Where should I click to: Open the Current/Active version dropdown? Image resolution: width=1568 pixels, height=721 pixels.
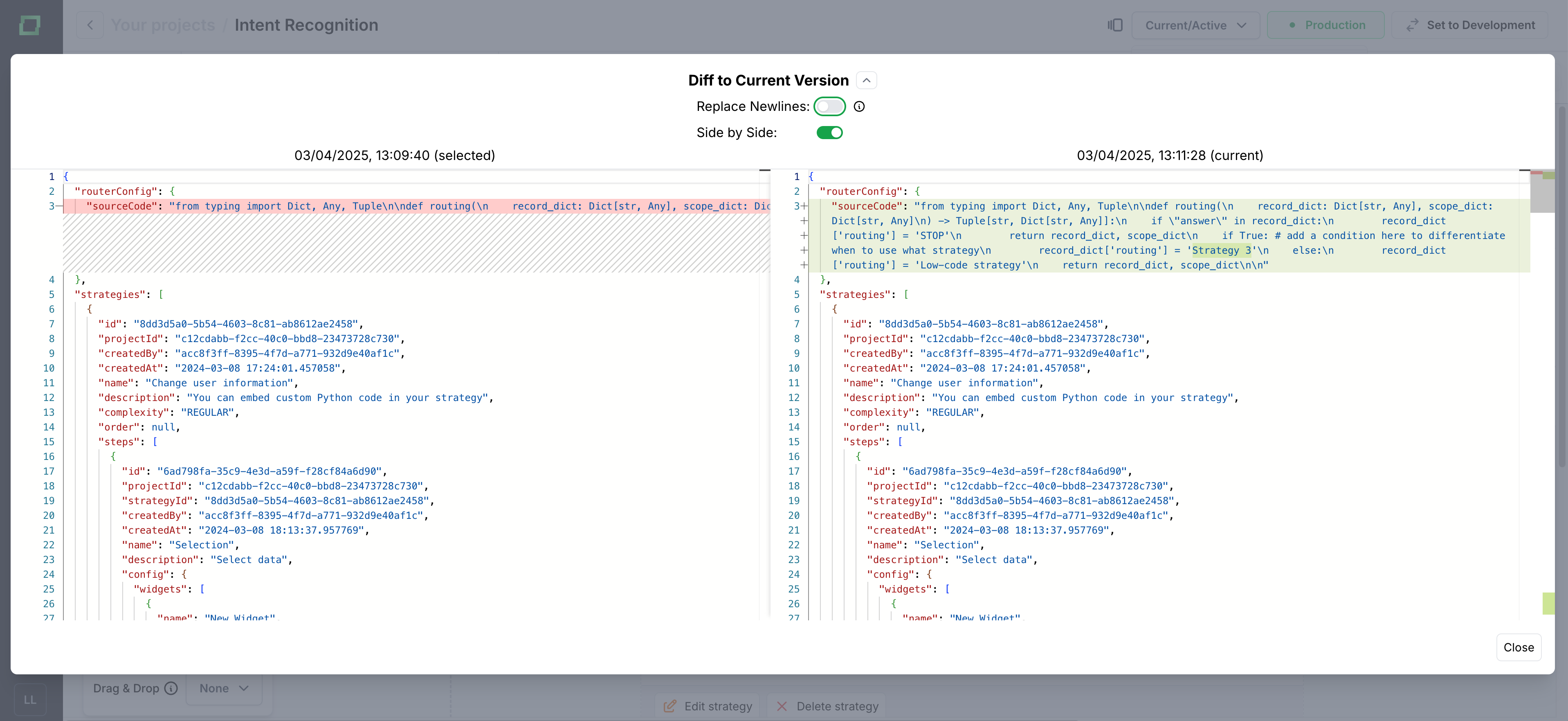coord(1195,25)
